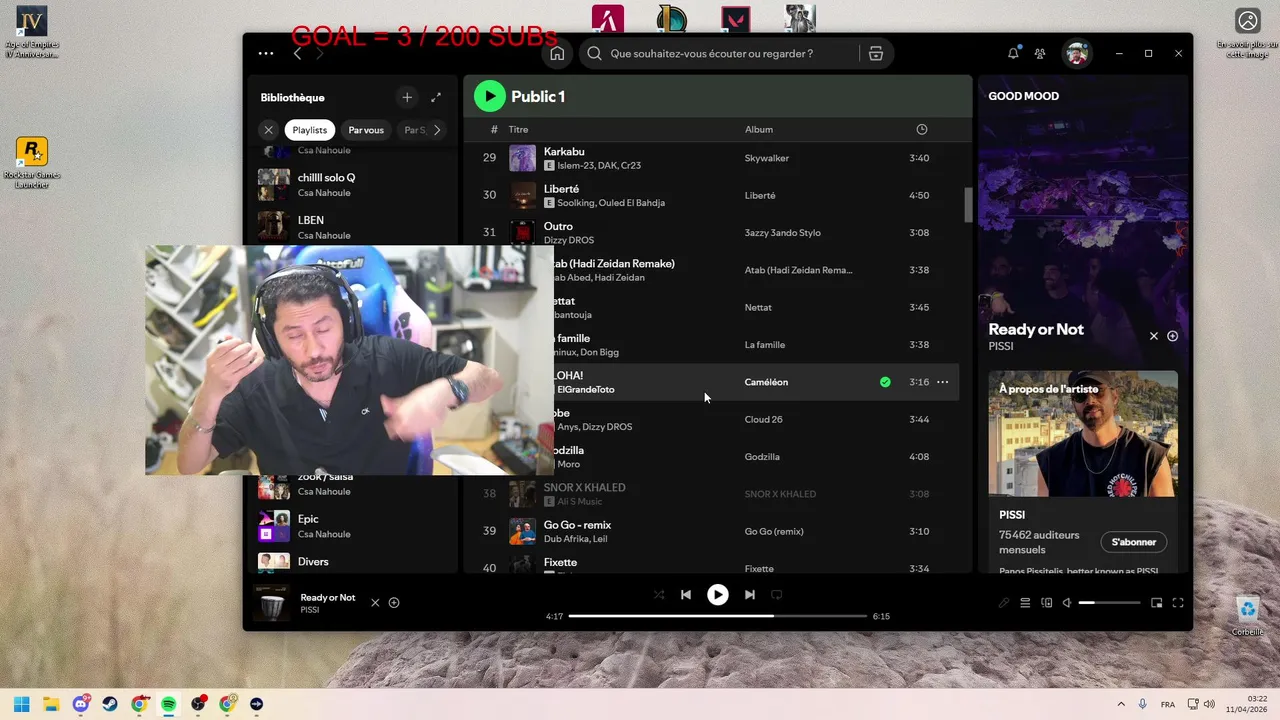Open the PISSI artist photo card
This screenshot has width=1280, height=720.
(x=1083, y=434)
